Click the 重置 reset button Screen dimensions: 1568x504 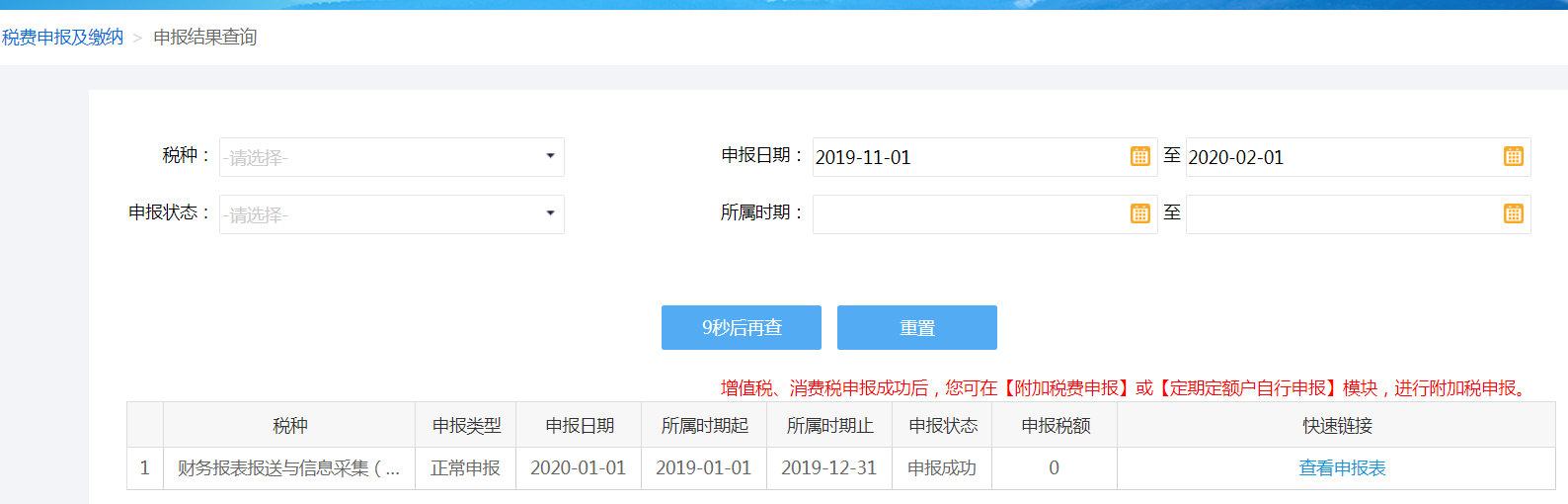[917, 327]
